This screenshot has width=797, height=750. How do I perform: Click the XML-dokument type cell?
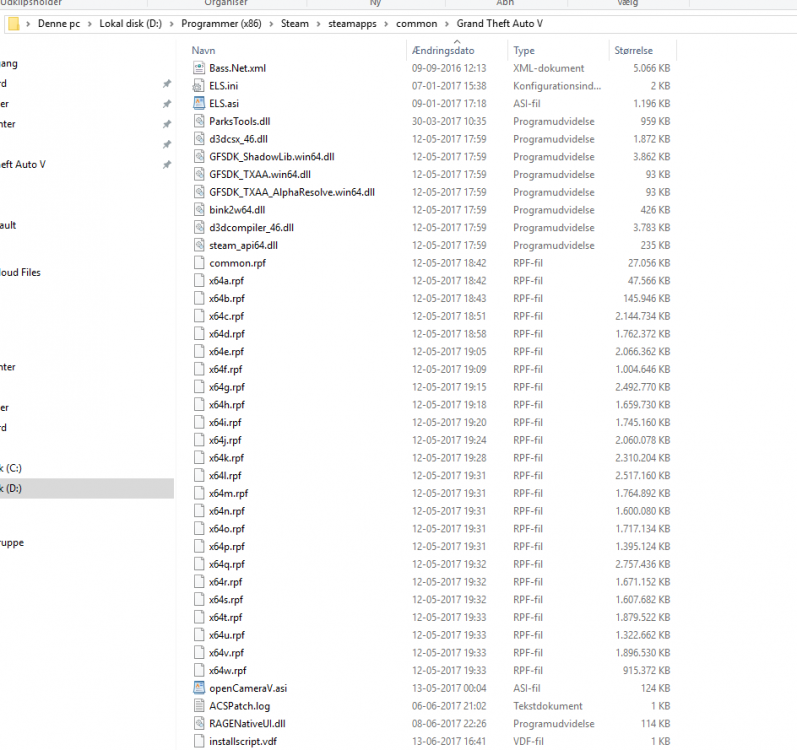(548, 68)
